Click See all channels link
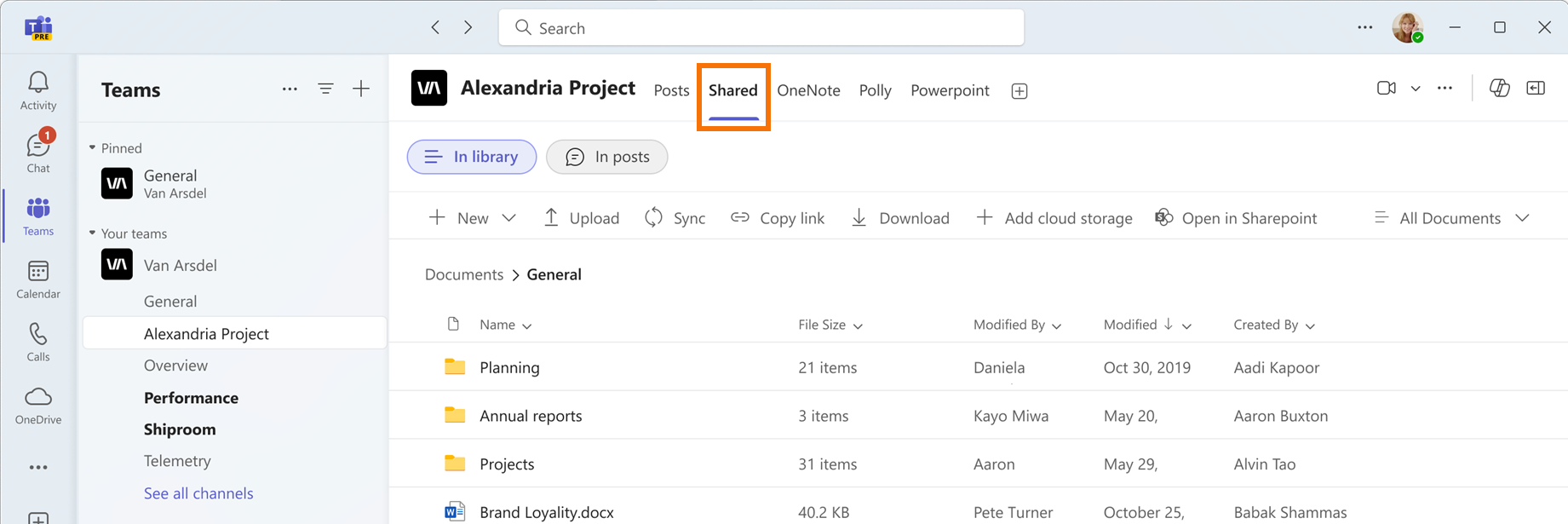Screen dimensions: 1568x524 pos(198,493)
